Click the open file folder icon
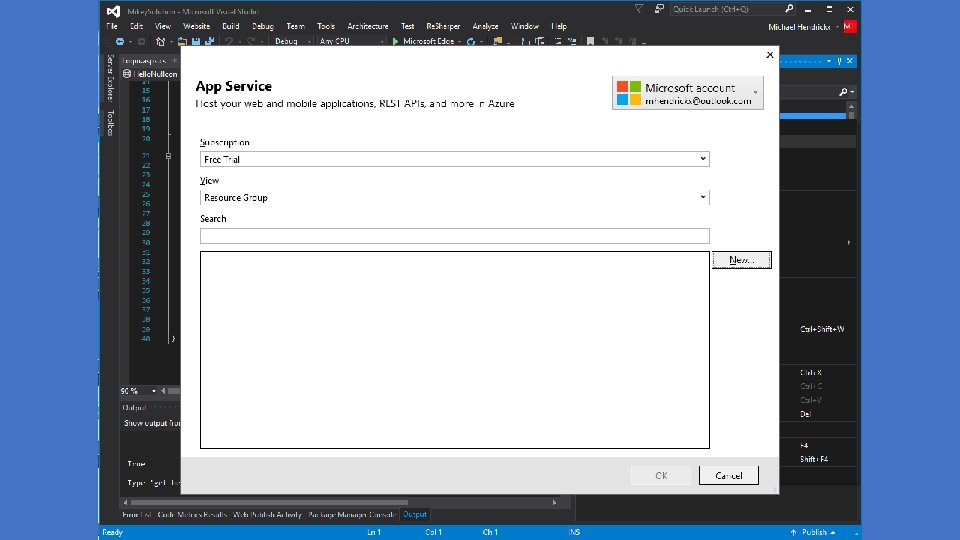 point(182,42)
